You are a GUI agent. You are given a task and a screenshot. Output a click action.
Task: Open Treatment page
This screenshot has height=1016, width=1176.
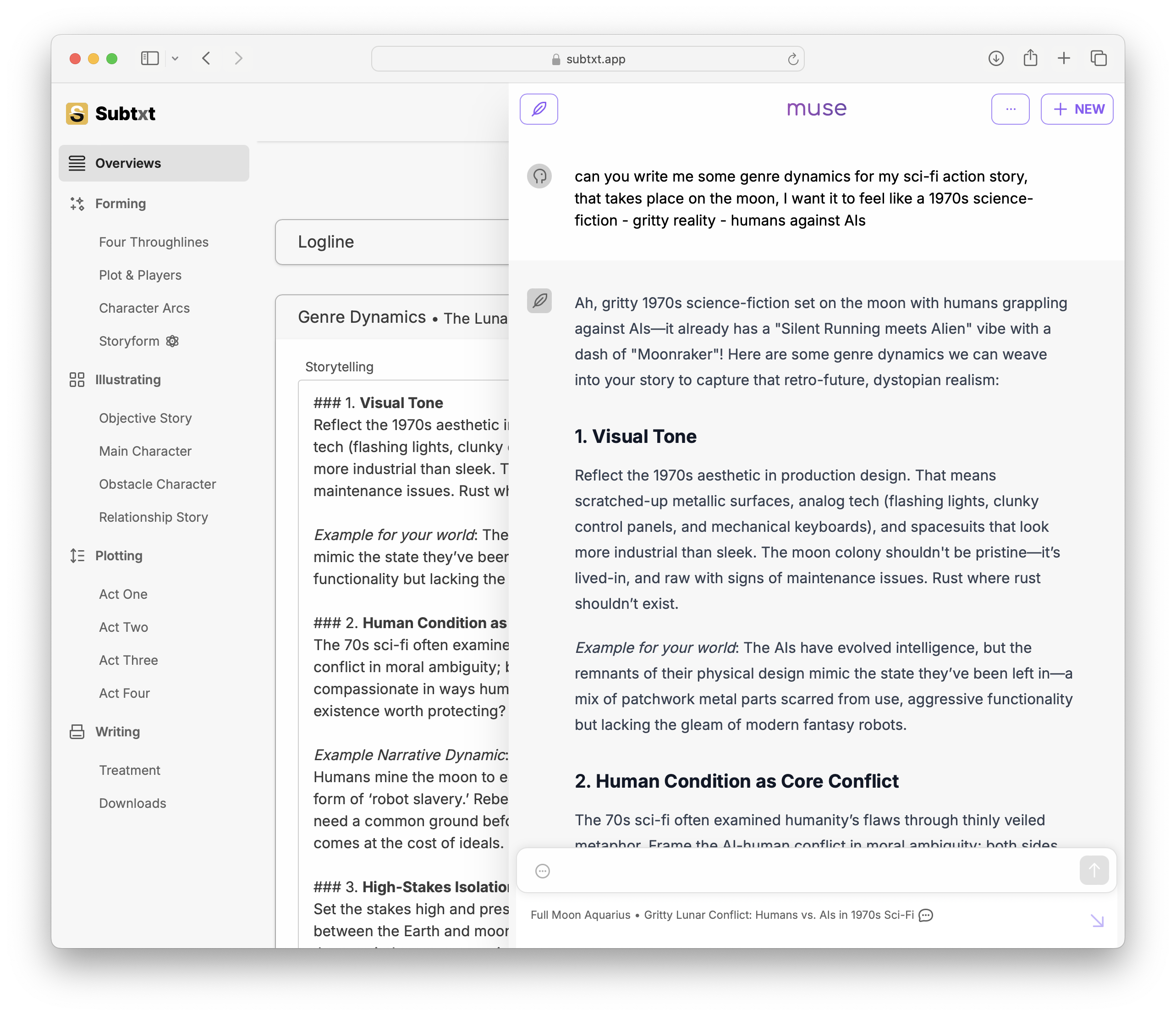pyautogui.click(x=129, y=770)
